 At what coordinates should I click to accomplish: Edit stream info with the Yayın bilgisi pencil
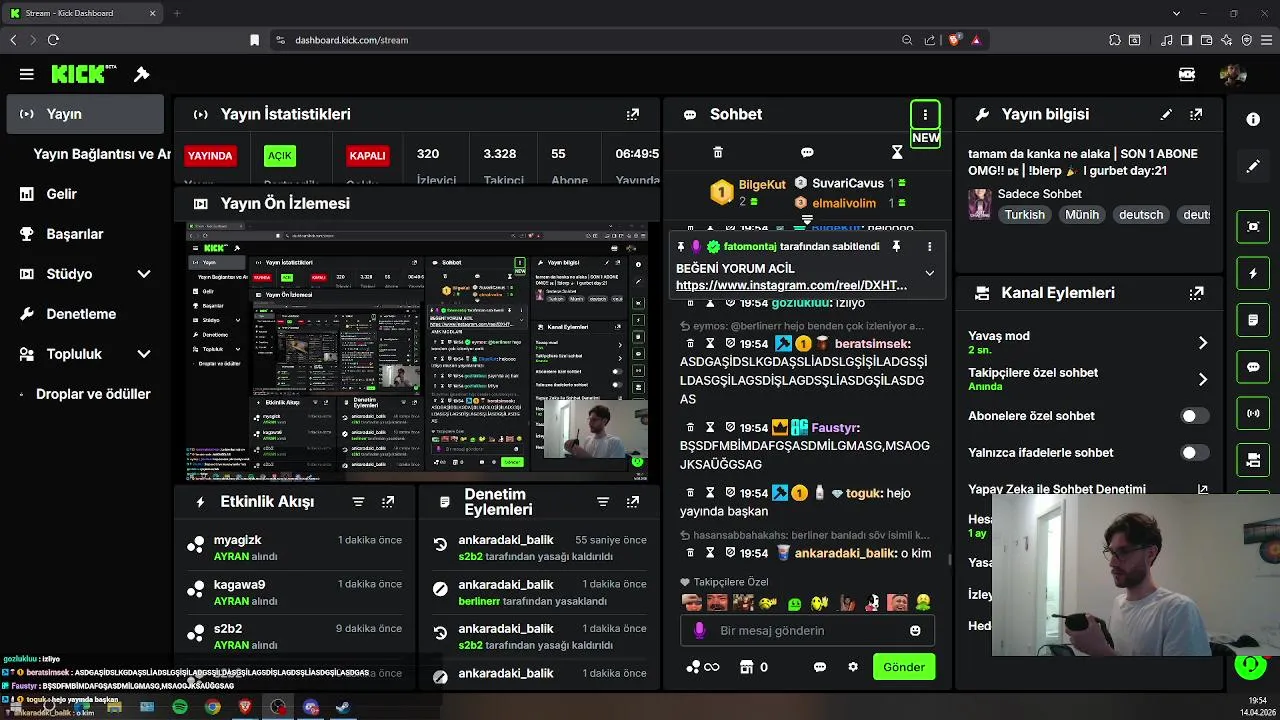(x=1166, y=114)
